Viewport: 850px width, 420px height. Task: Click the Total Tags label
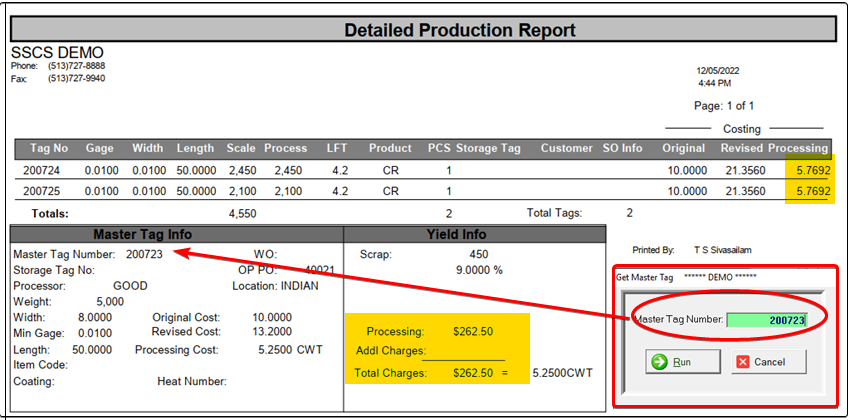coord(554,213)
